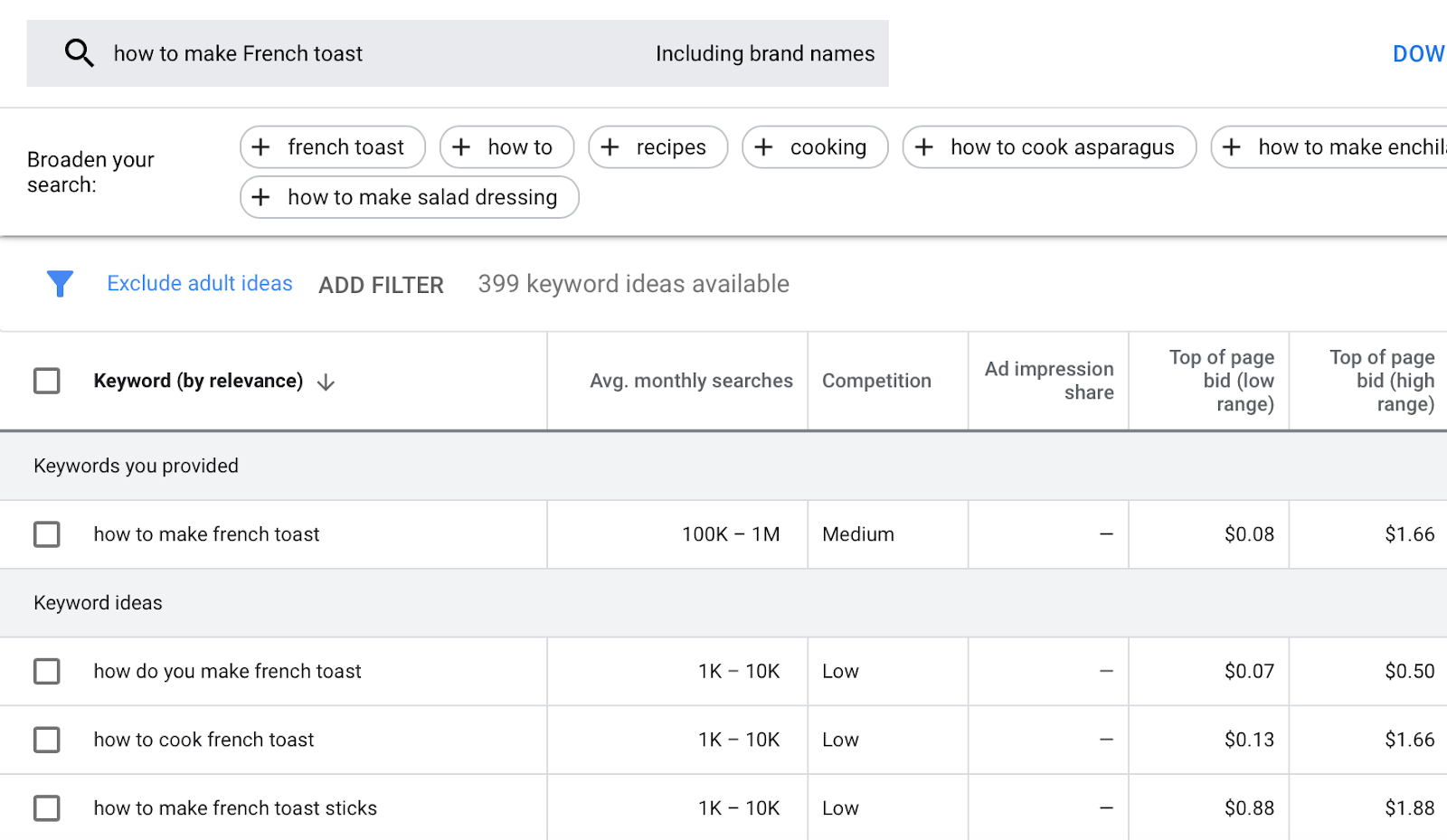
Task: Click plus icon on recipes chip
Action: 610,147
